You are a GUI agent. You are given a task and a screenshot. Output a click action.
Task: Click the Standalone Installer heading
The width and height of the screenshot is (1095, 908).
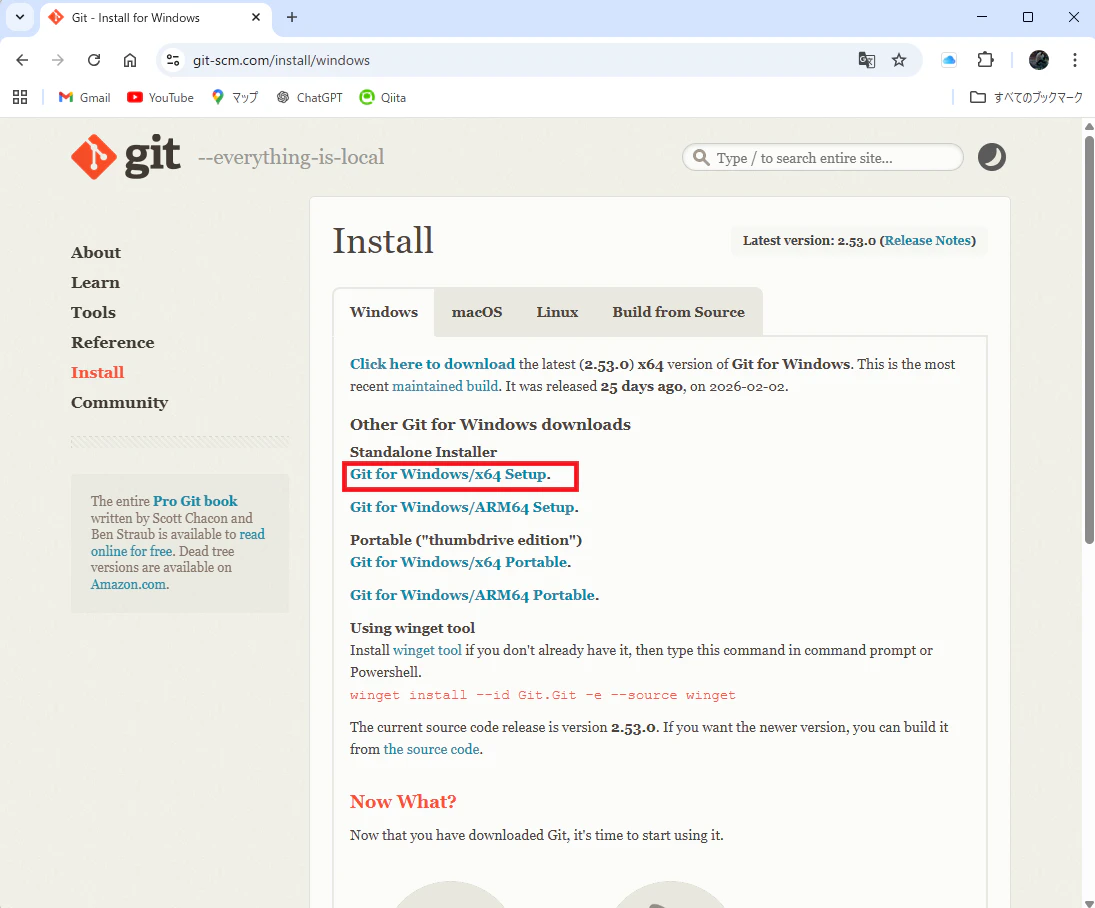423,452
